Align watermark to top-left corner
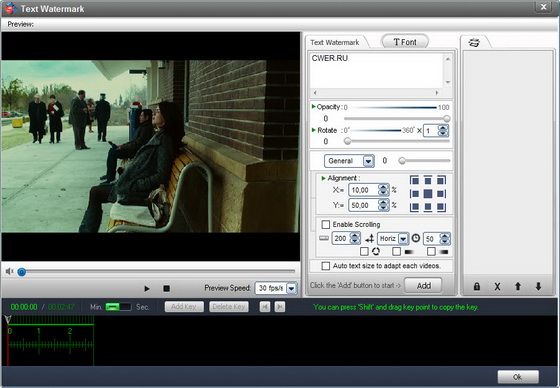This screenshot has width=560, height=388. (414, 180)
